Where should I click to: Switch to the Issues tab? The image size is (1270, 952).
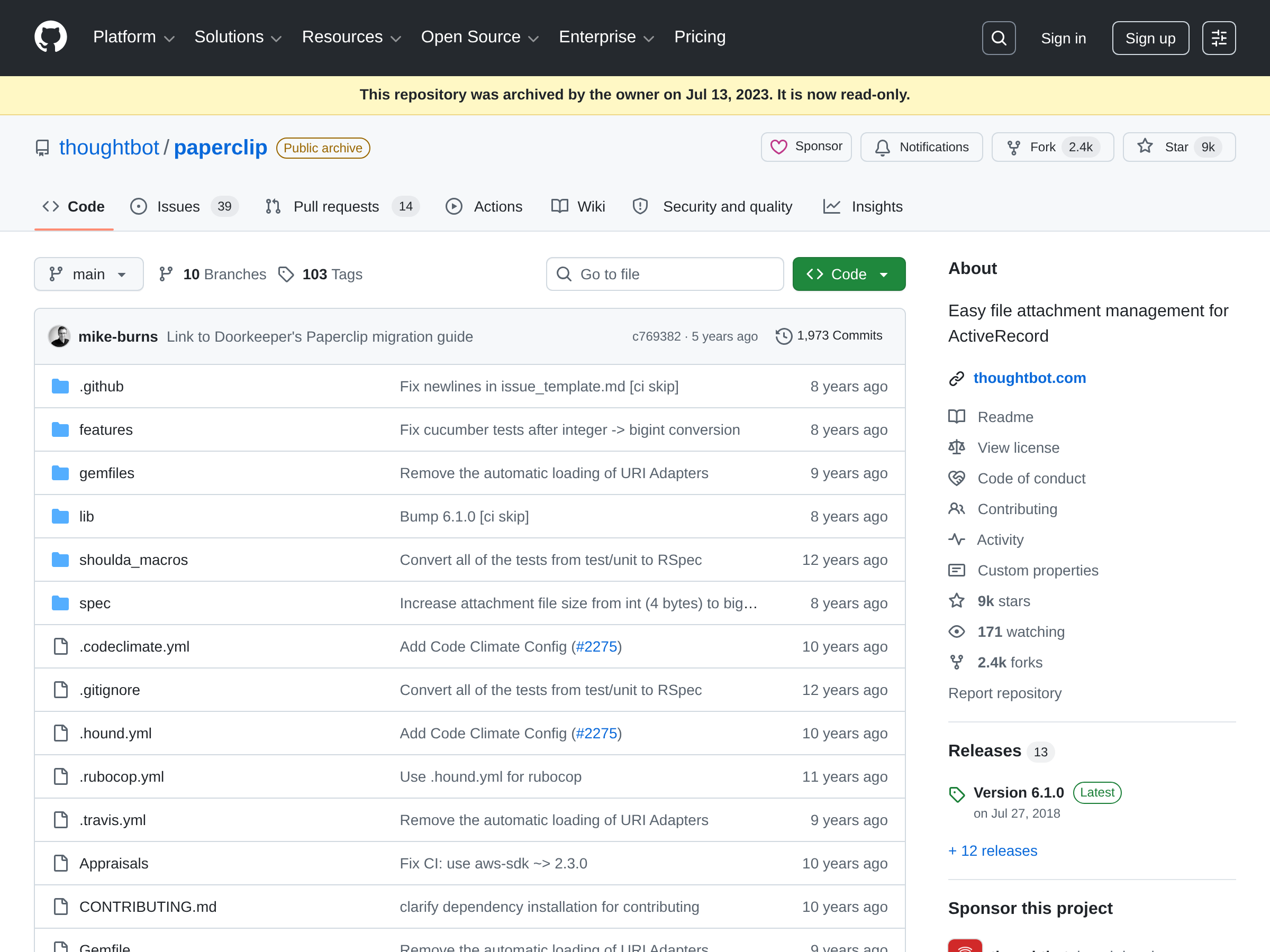point(184,207)
